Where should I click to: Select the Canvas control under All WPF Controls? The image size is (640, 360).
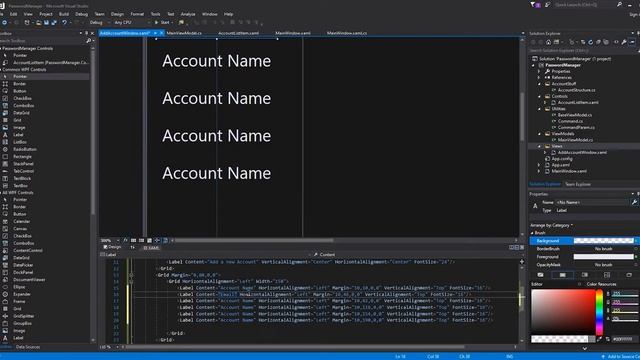click(x=20, y=229)
